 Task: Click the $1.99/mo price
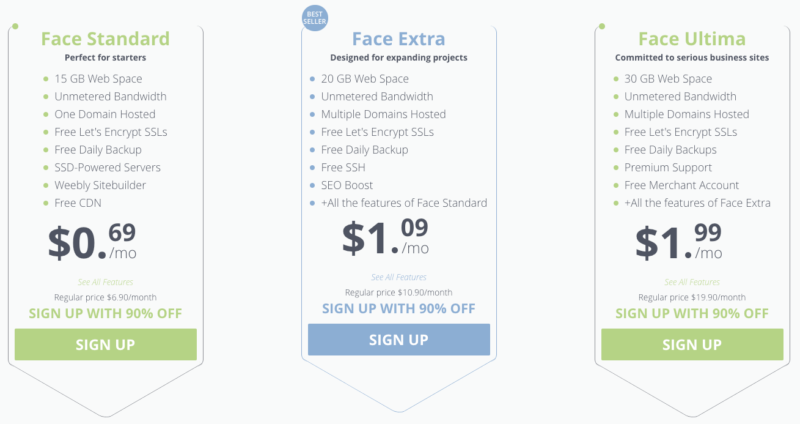[679, 241]
